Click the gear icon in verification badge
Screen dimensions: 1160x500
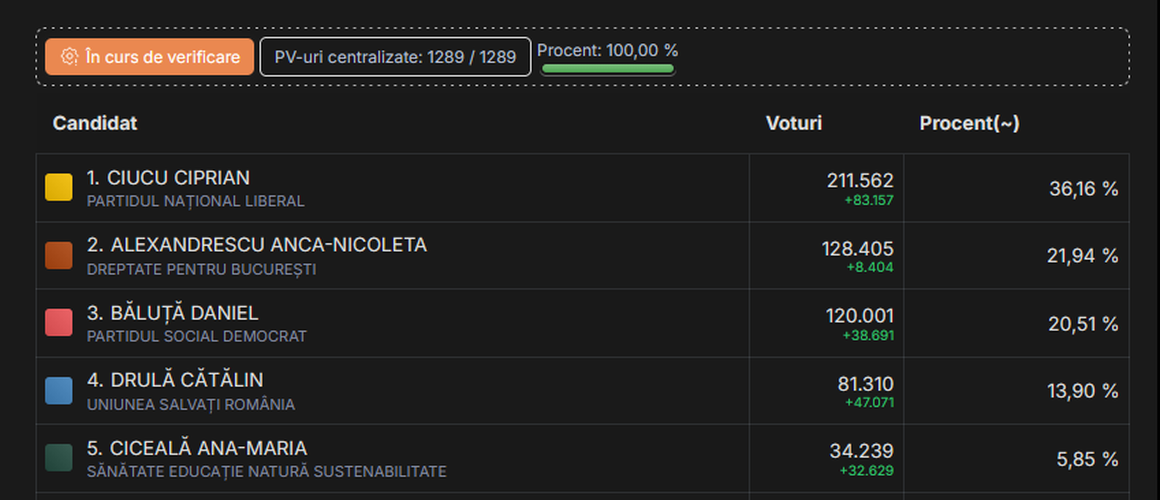pos(69,57)
